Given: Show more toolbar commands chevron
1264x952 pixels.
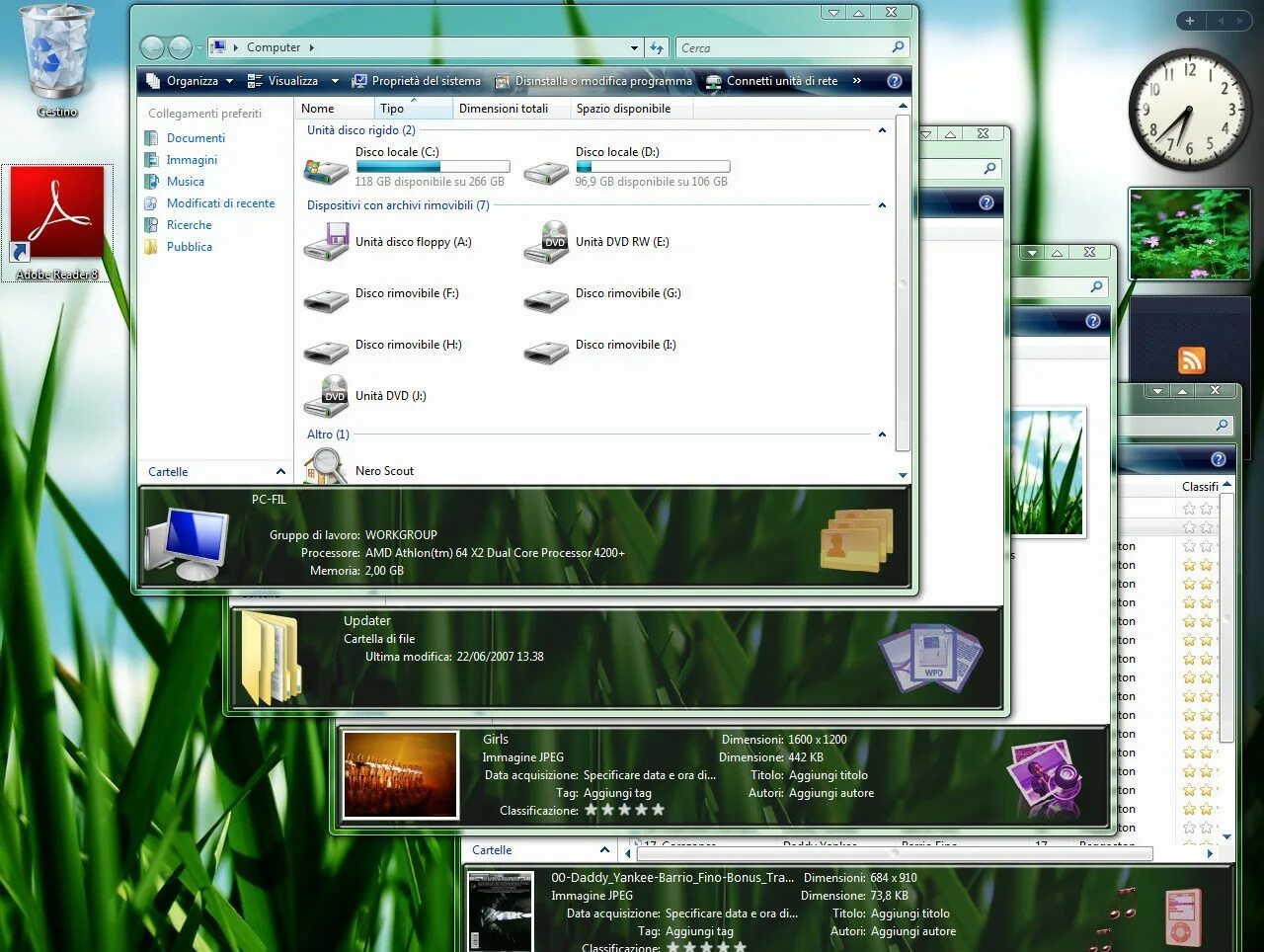Looking at the screenshot, I should 856,81.
